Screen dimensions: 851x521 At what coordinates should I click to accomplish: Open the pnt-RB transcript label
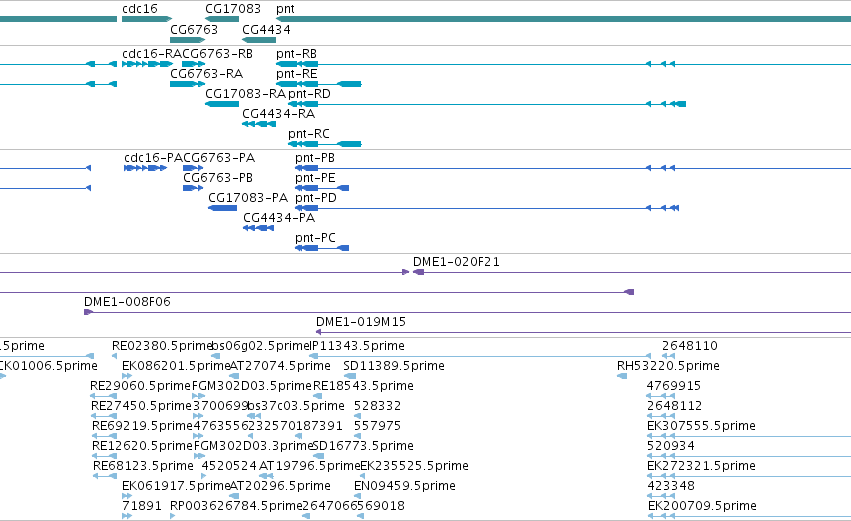(296, 54)
